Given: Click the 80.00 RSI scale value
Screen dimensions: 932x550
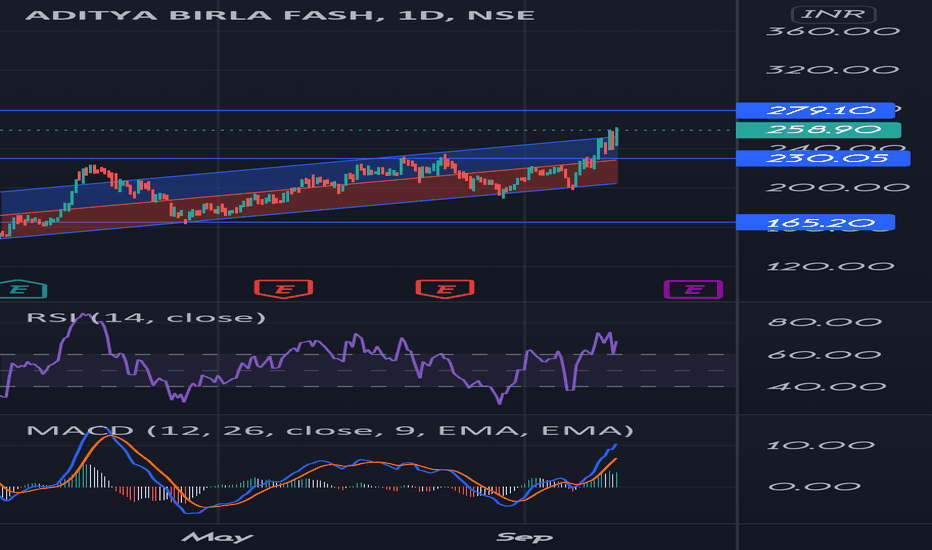Looking at the screenshot, I should click(824, 322).
